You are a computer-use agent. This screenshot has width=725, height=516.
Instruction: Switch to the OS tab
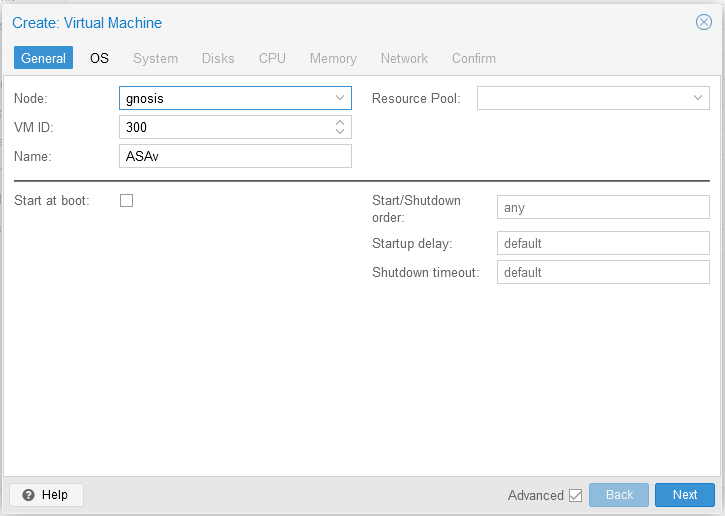(x=99, y=58)
